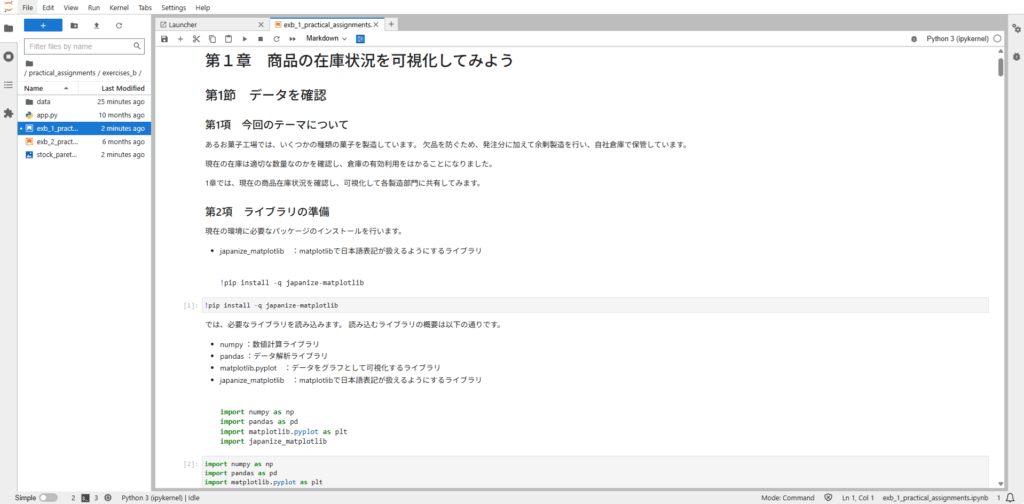Image resolution: width=1024 pixels, height=504 pixels.
Task: Save the notebook with the toolbar save icon
Action: (165, 38)
